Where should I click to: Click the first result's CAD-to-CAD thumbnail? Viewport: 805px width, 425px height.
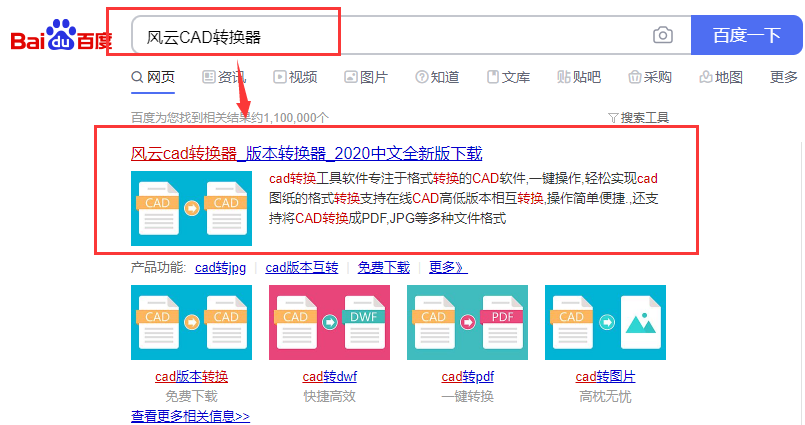tap(191, 208)
